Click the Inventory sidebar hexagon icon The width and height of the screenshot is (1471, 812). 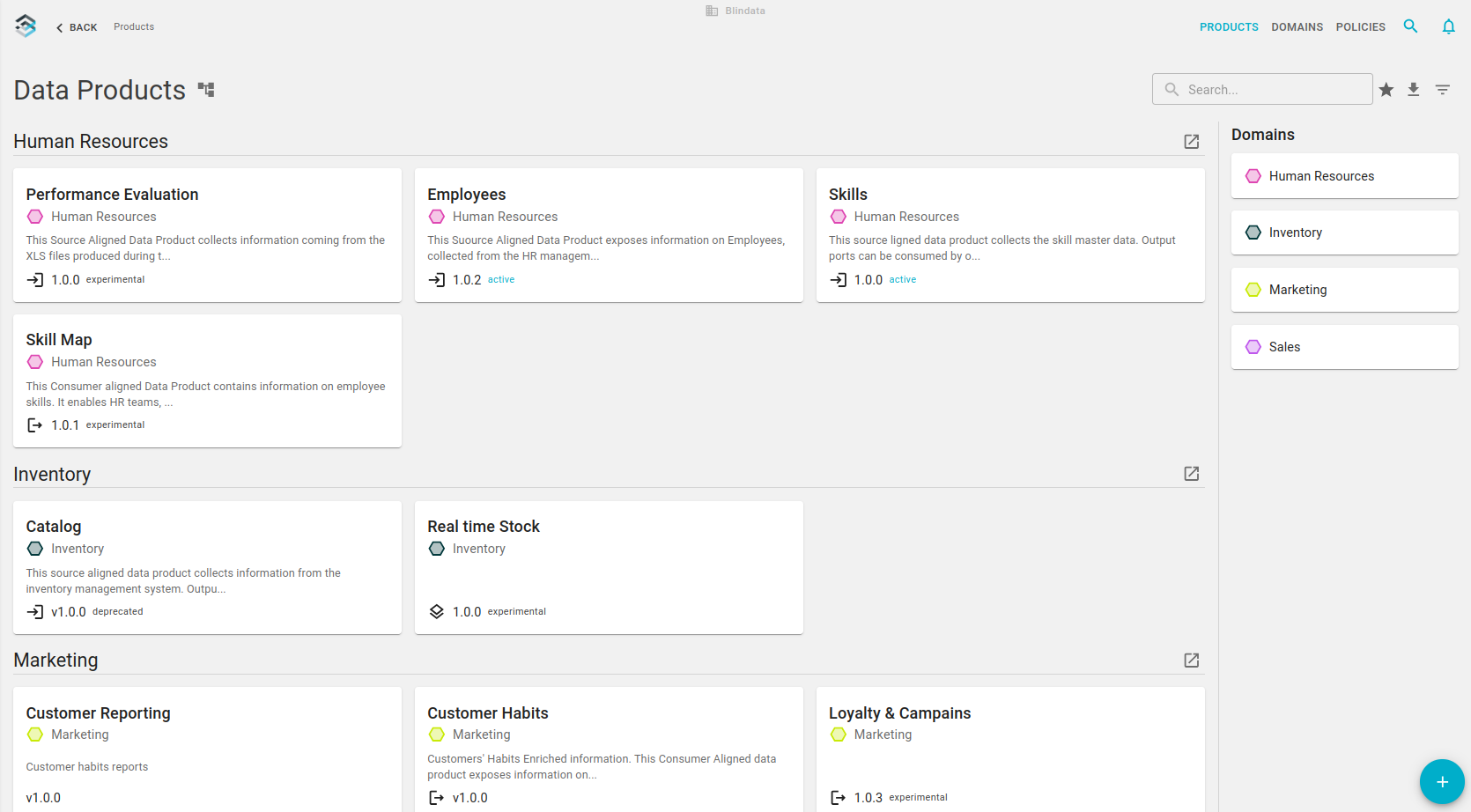(1253, 233)
